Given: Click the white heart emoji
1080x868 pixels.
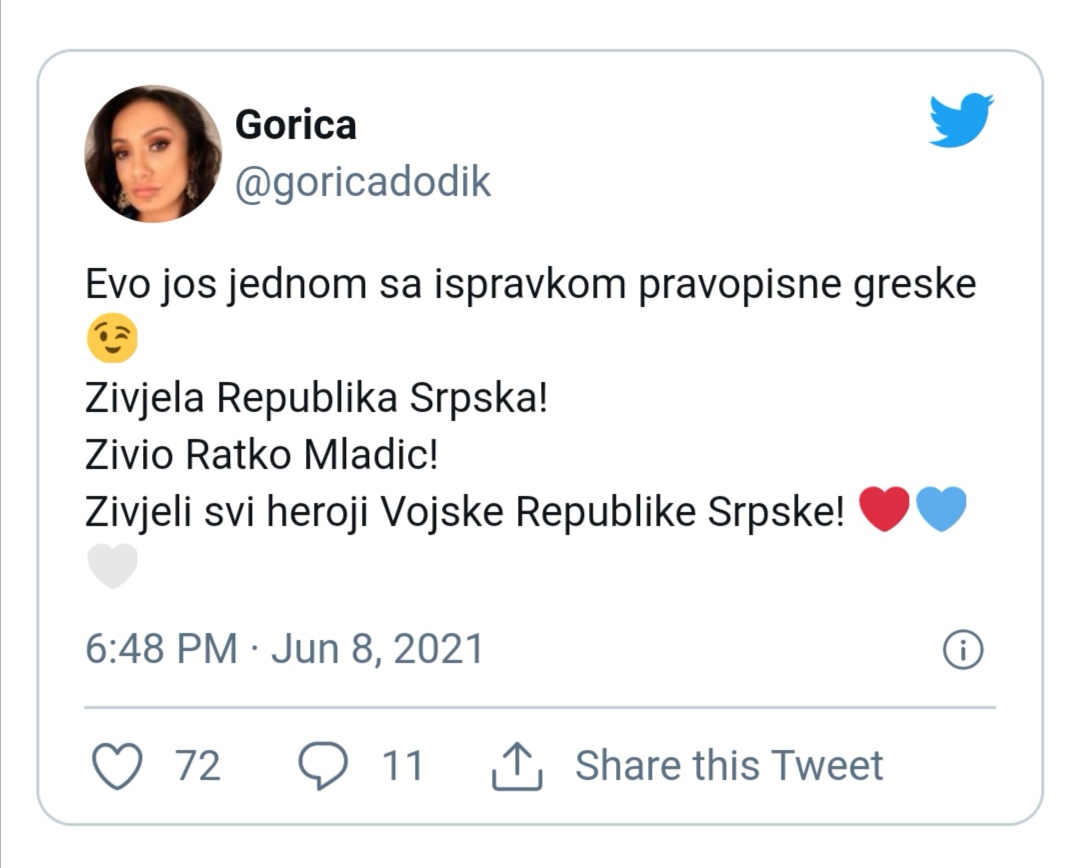Looking at the screenshot, I should pos(112,566).
